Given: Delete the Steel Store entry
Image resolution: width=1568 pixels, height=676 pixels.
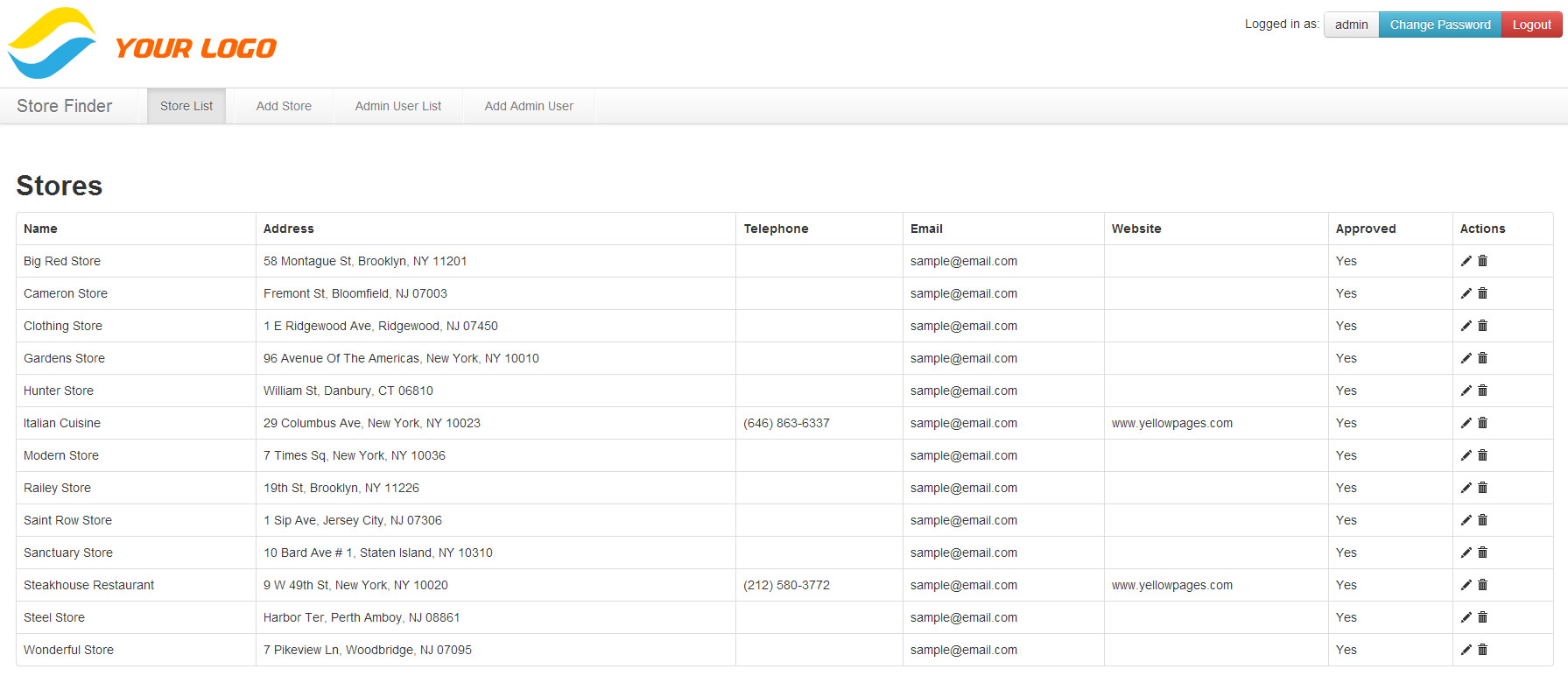Looking at the screenshot, I should [1483, 617].
